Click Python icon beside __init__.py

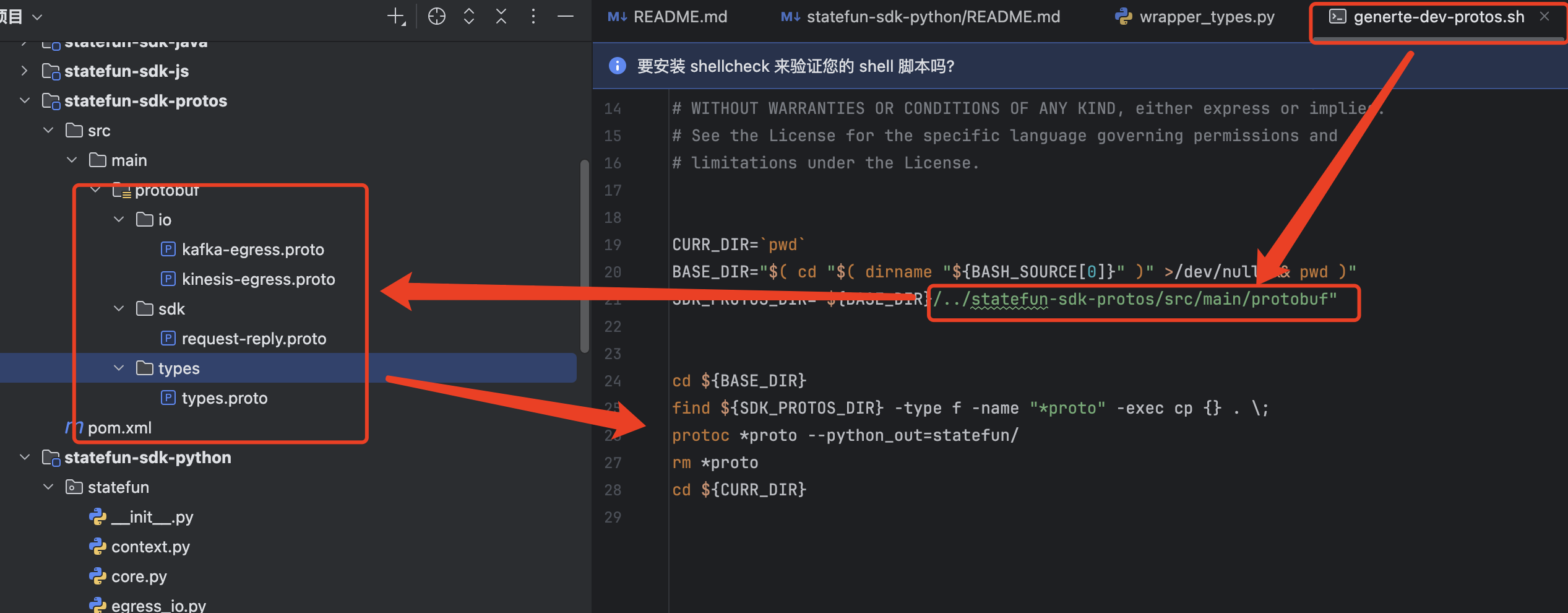click(97, 516)
